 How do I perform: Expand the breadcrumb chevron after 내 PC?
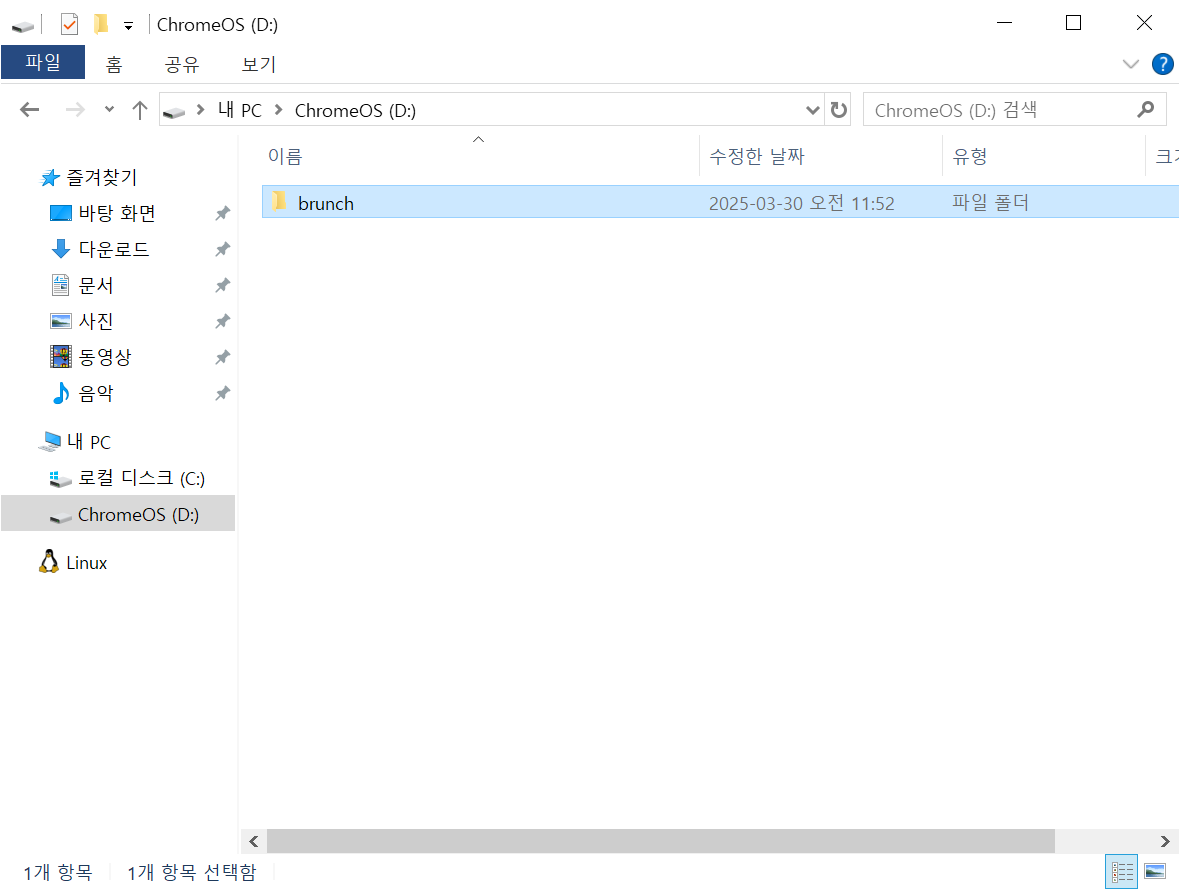point(278,111)
